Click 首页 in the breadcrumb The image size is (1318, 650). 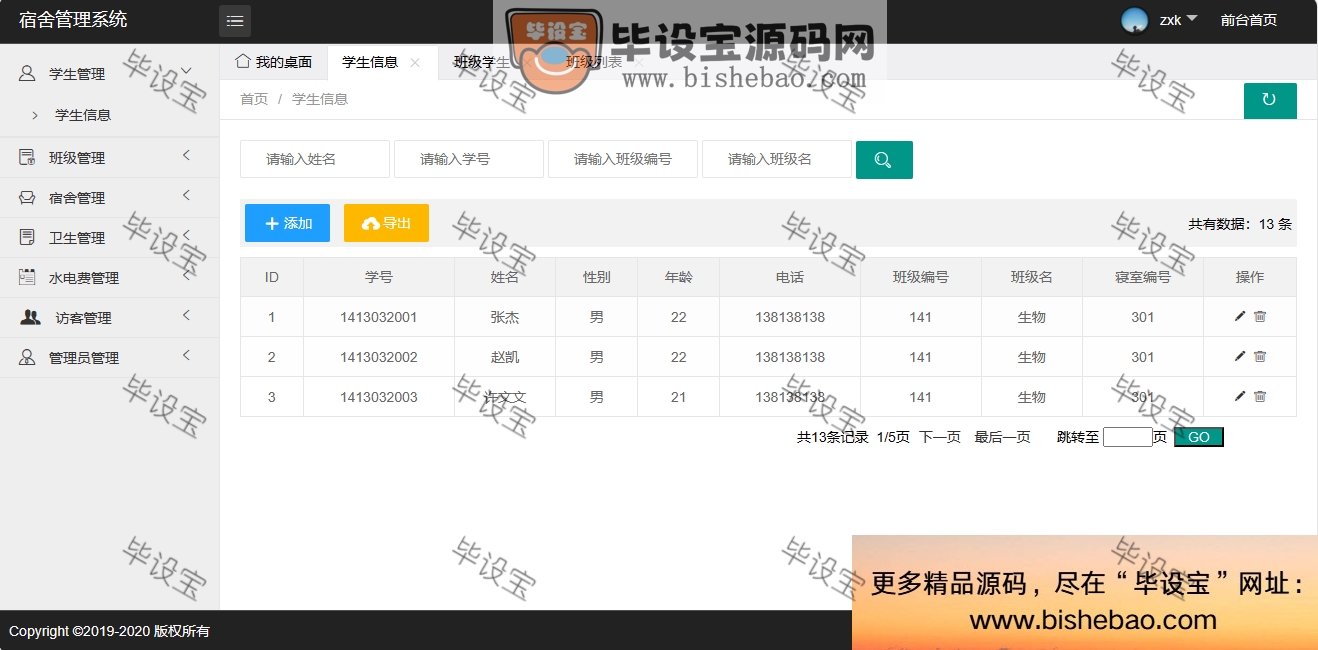[x=254, y=99]
